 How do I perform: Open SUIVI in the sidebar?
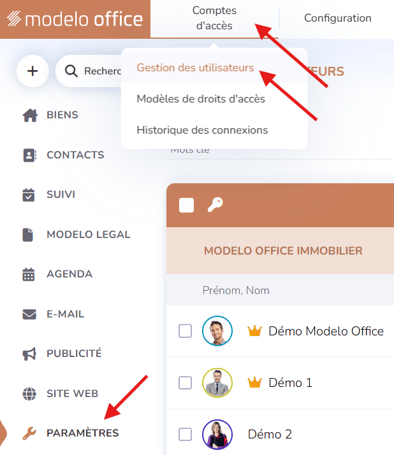[61, 194]
